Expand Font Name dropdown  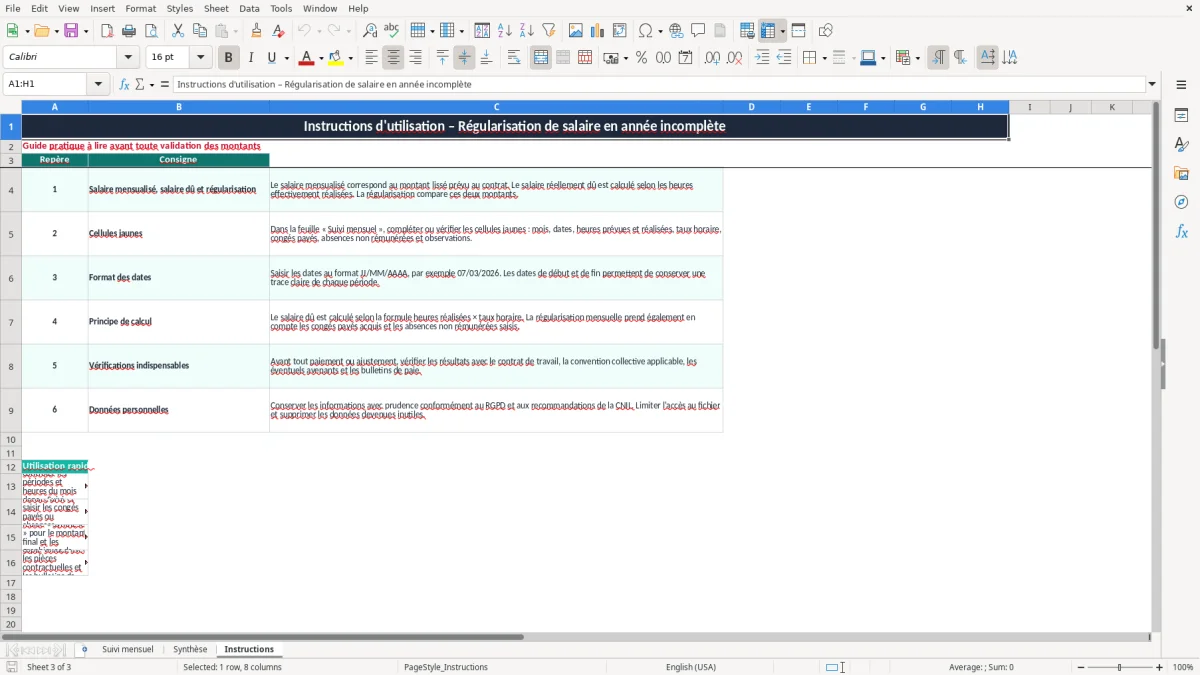click(x=128, y=58)
